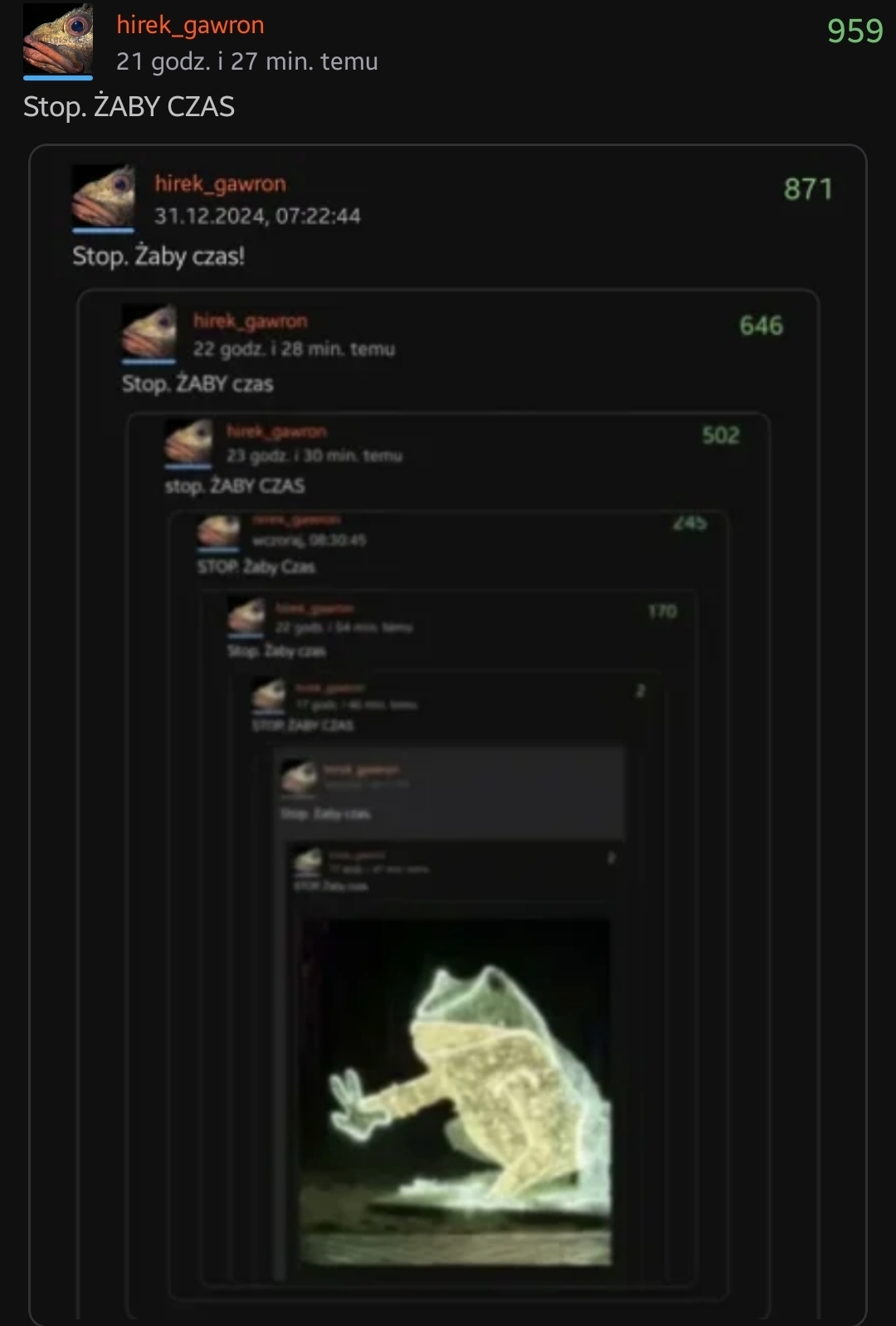896x1326 pixels.
Task: Click nested username above the 31.12.2024 date
Action: 220,183
